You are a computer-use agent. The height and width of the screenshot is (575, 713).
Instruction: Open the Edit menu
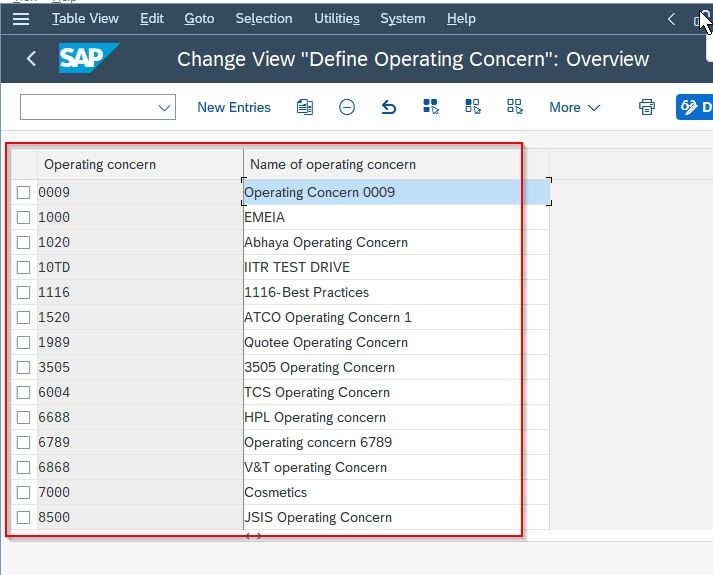point(152,19)
